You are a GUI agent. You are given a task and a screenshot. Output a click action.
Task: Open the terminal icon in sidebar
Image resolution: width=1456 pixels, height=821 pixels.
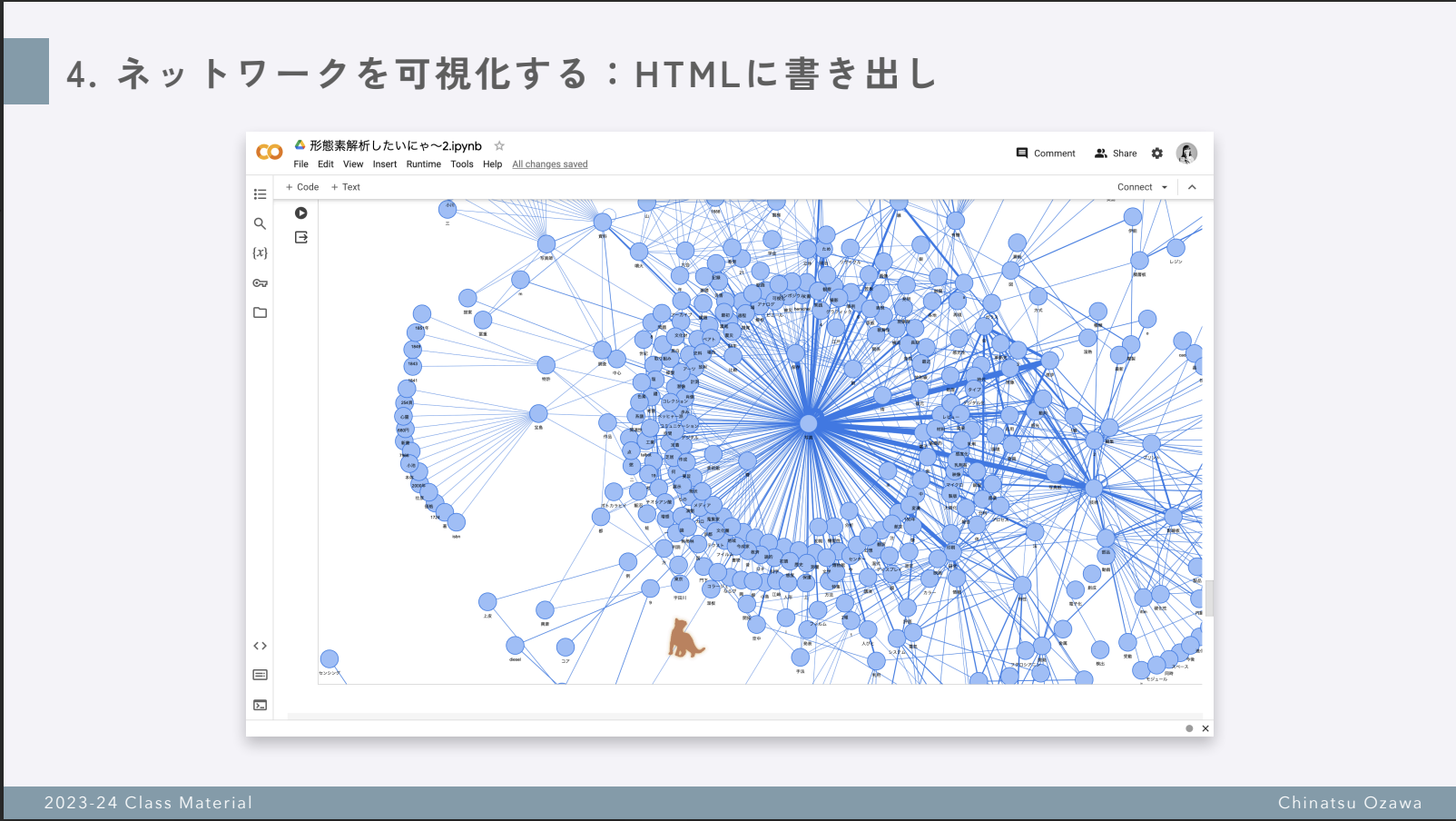(x=261, y=705)
